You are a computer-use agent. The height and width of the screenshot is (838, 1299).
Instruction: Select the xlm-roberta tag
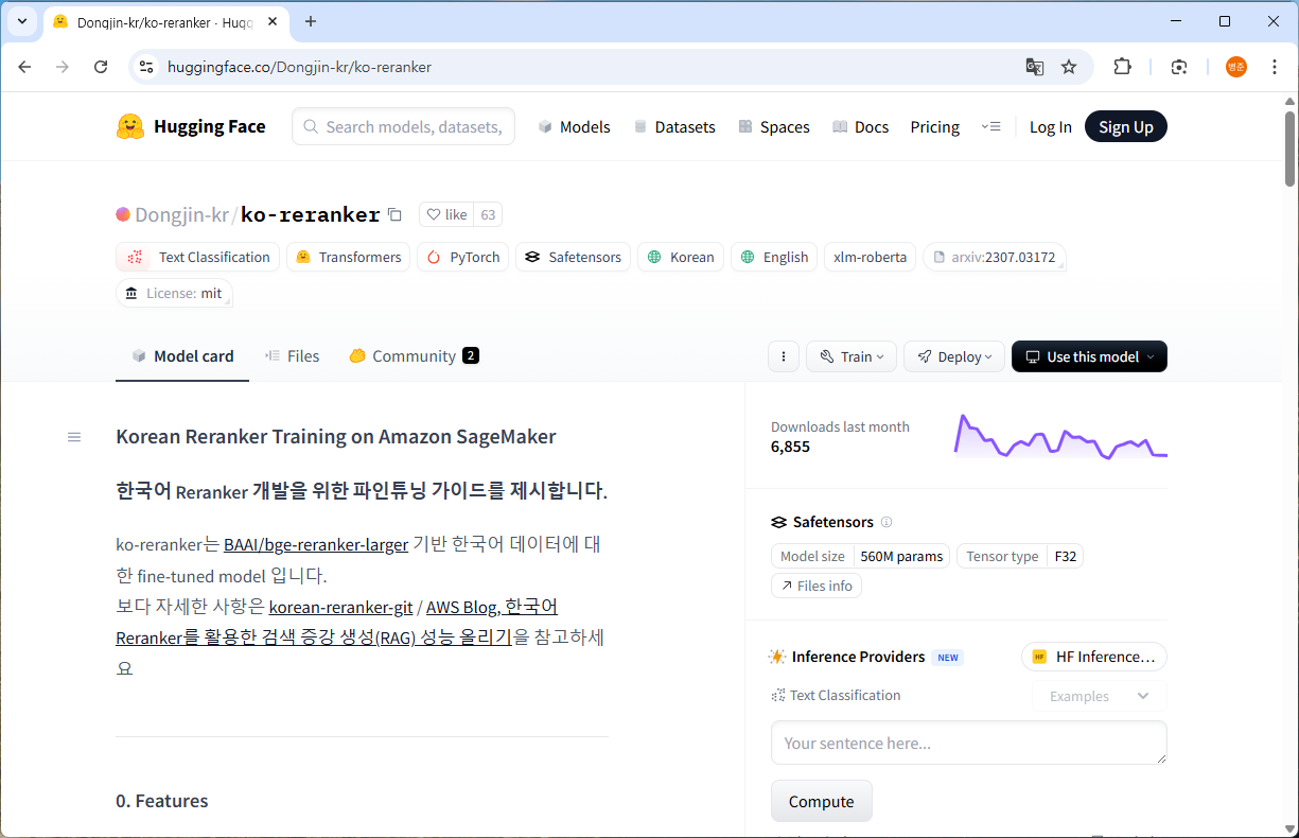(870, 257)
